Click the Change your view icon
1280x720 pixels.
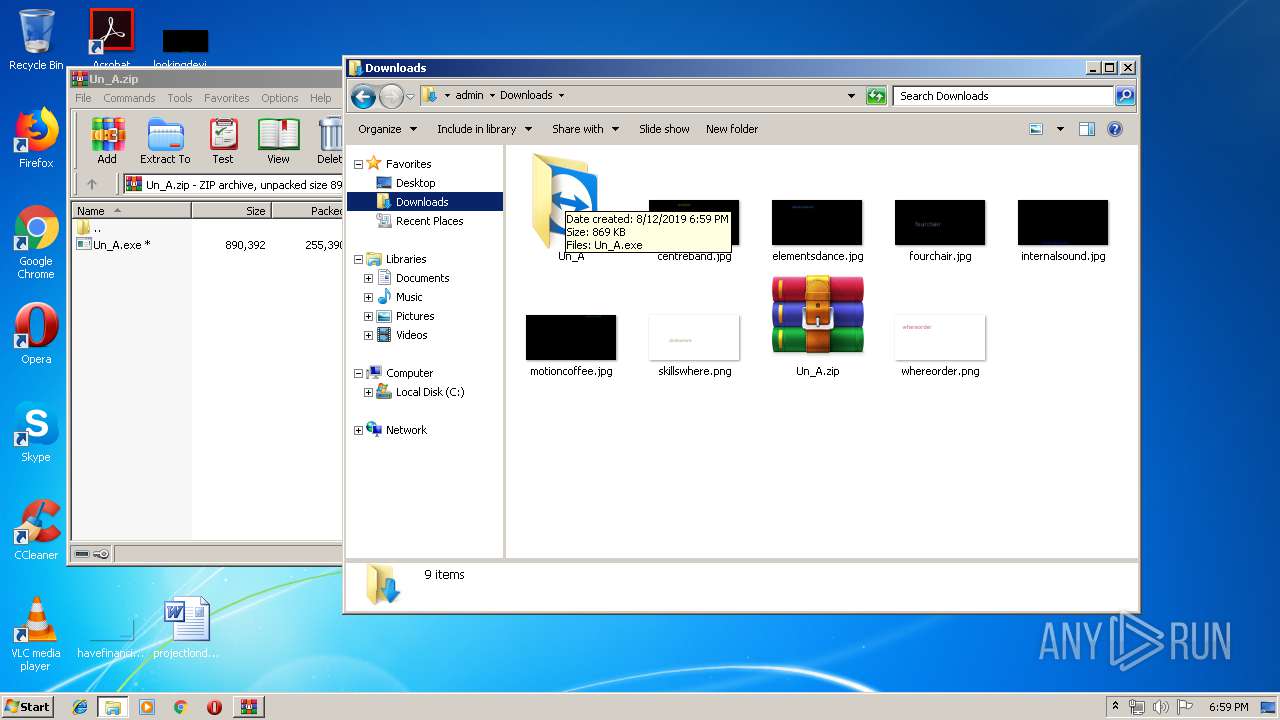1037,129
